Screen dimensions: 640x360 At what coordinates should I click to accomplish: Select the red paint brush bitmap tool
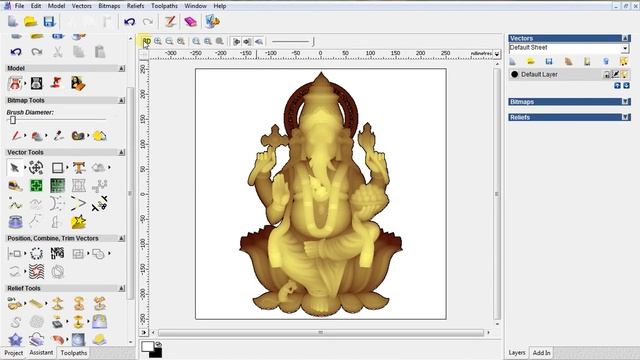pos(16,136)
